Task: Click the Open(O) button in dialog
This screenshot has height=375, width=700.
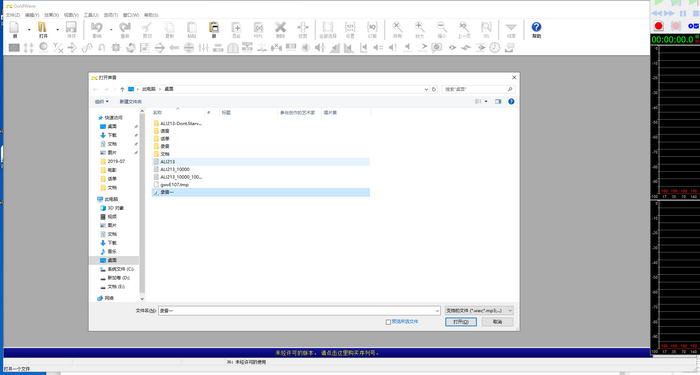Action: (461, 321)
